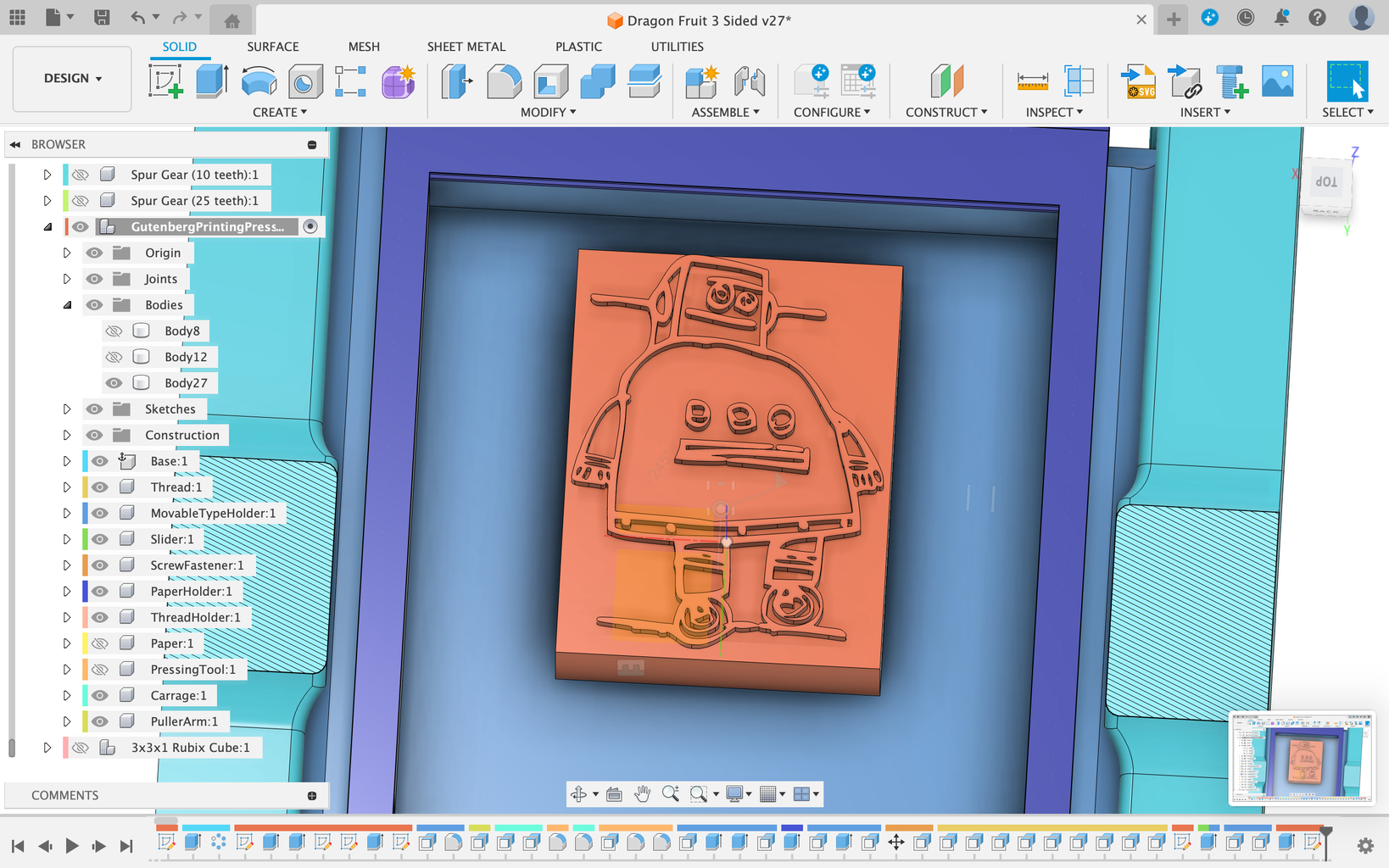
Task: Select the Press Pull tool
Action: [x=457, y=81]
